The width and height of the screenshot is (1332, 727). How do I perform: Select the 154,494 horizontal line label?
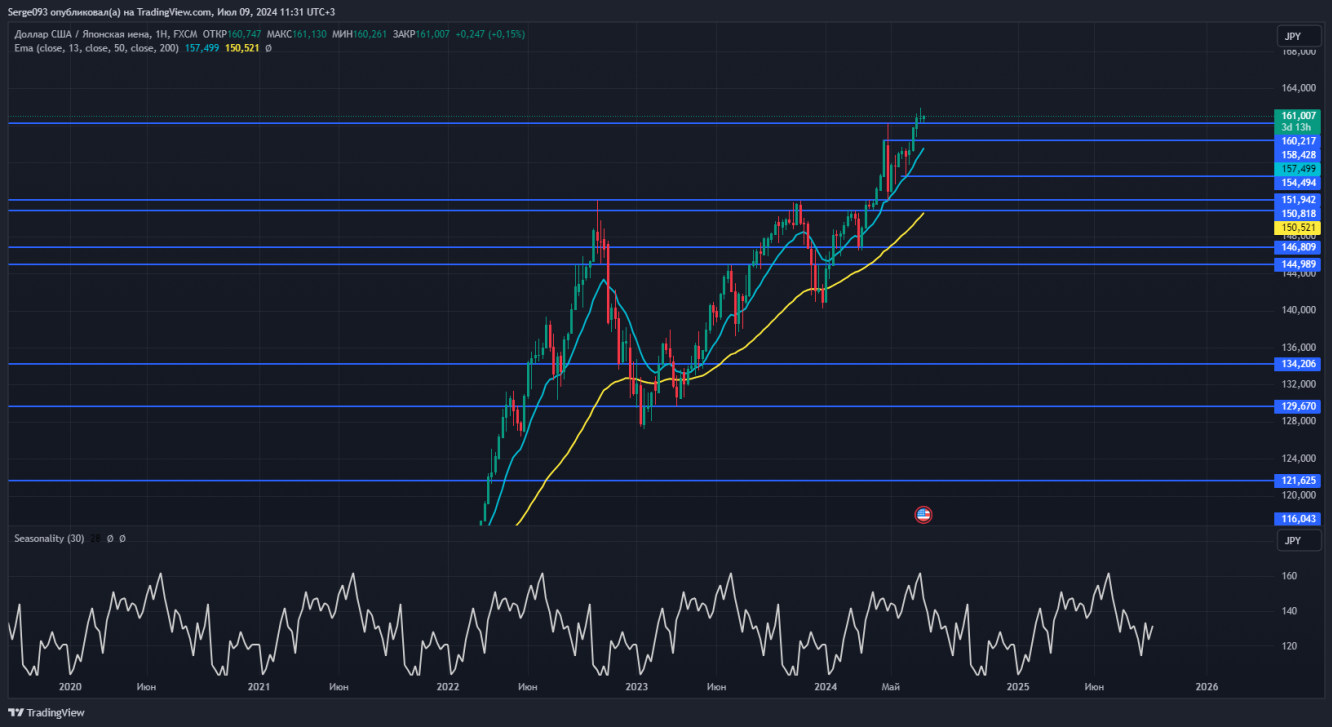pyautogui.click(x=1298, y=183)
